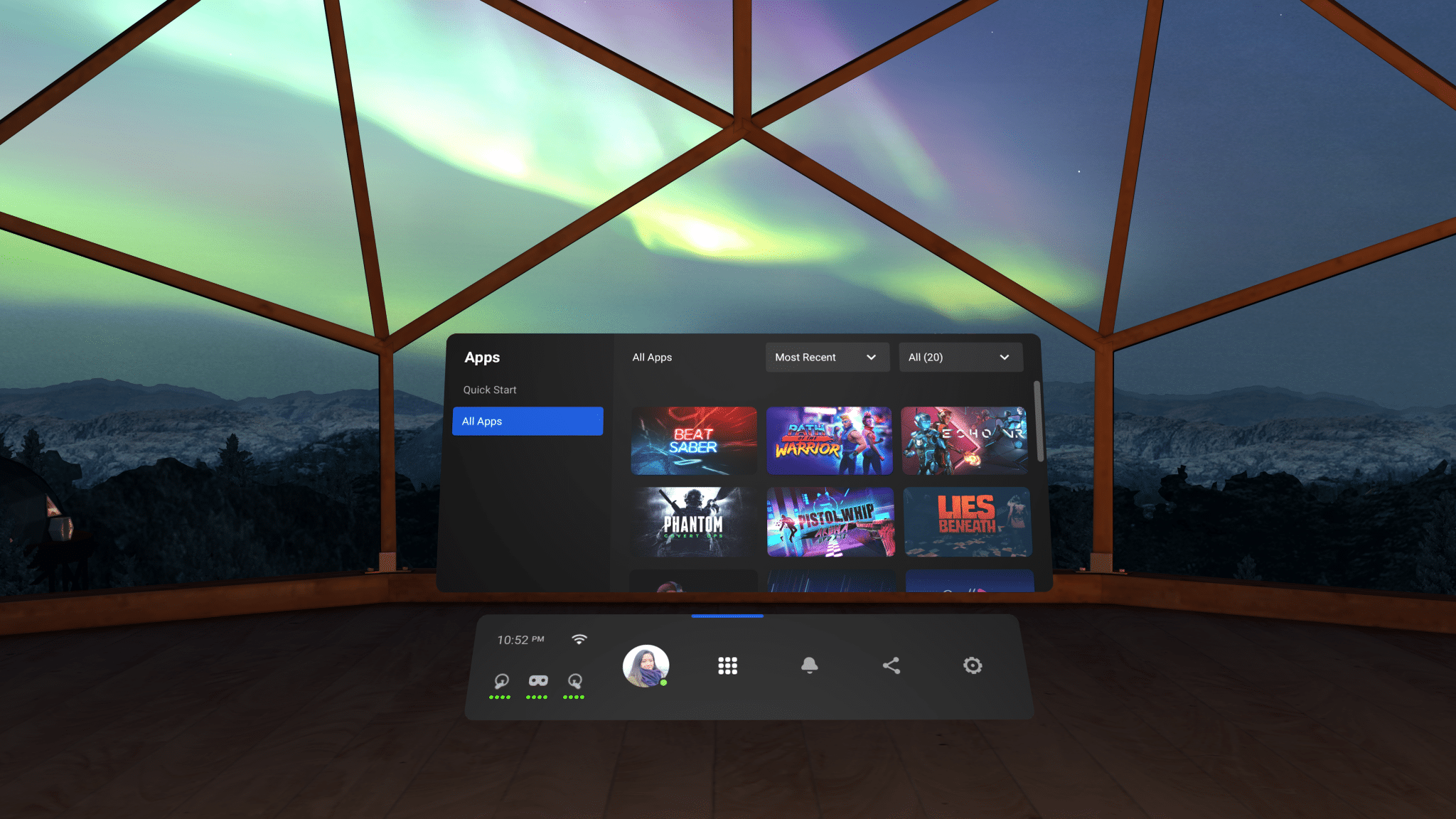The height and width of the screenshot is (819, 1456).
Task: Open share menu
Action: 890,665
